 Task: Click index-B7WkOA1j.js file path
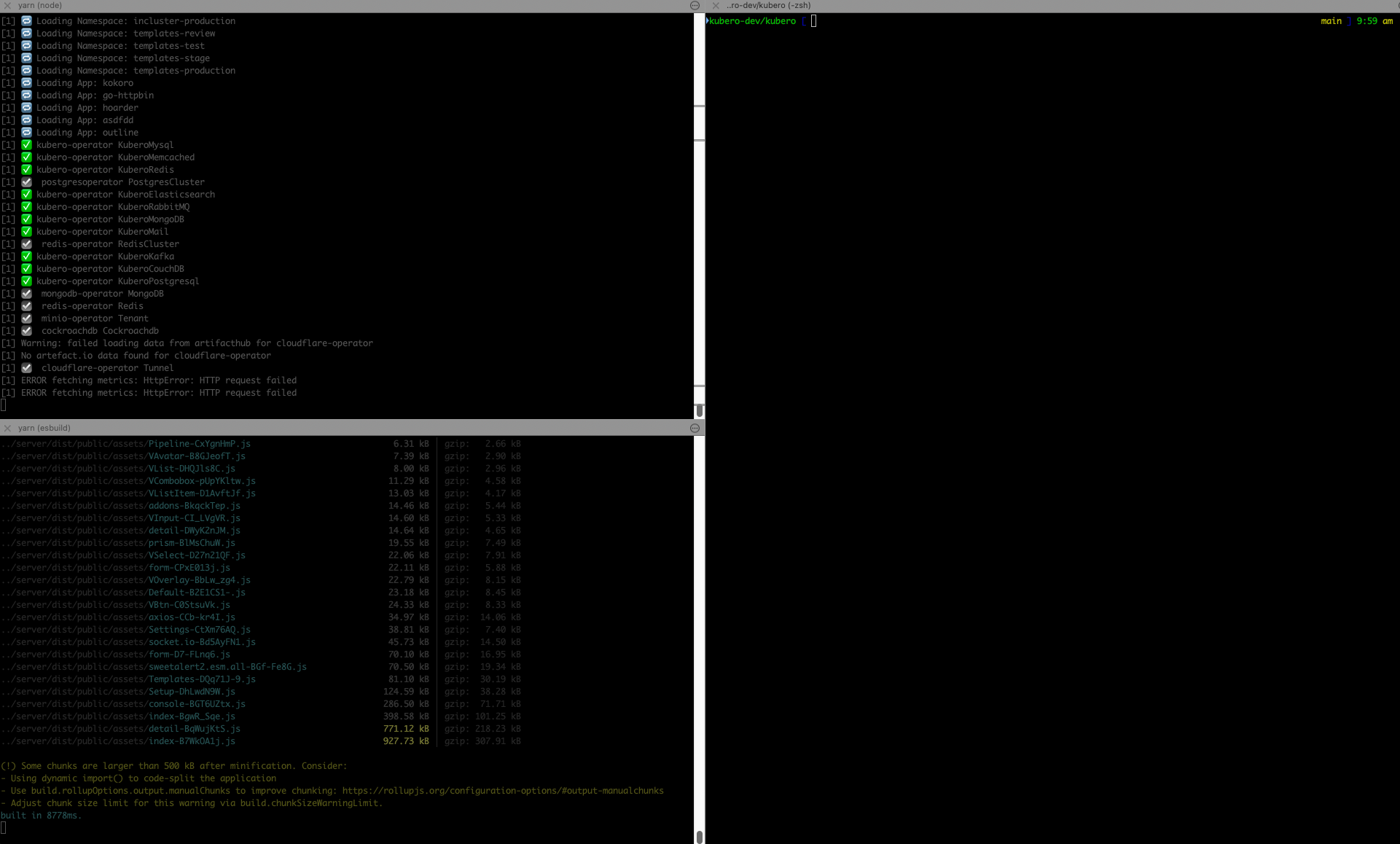[x=191, y=741]
